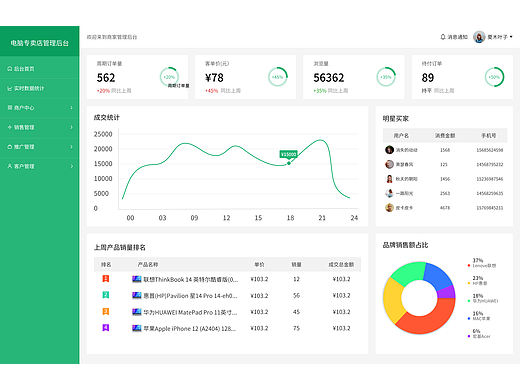The width and height of the screenshot is (520, 390).
Task: Click the 56362 views value
Action: coord(329,78)
